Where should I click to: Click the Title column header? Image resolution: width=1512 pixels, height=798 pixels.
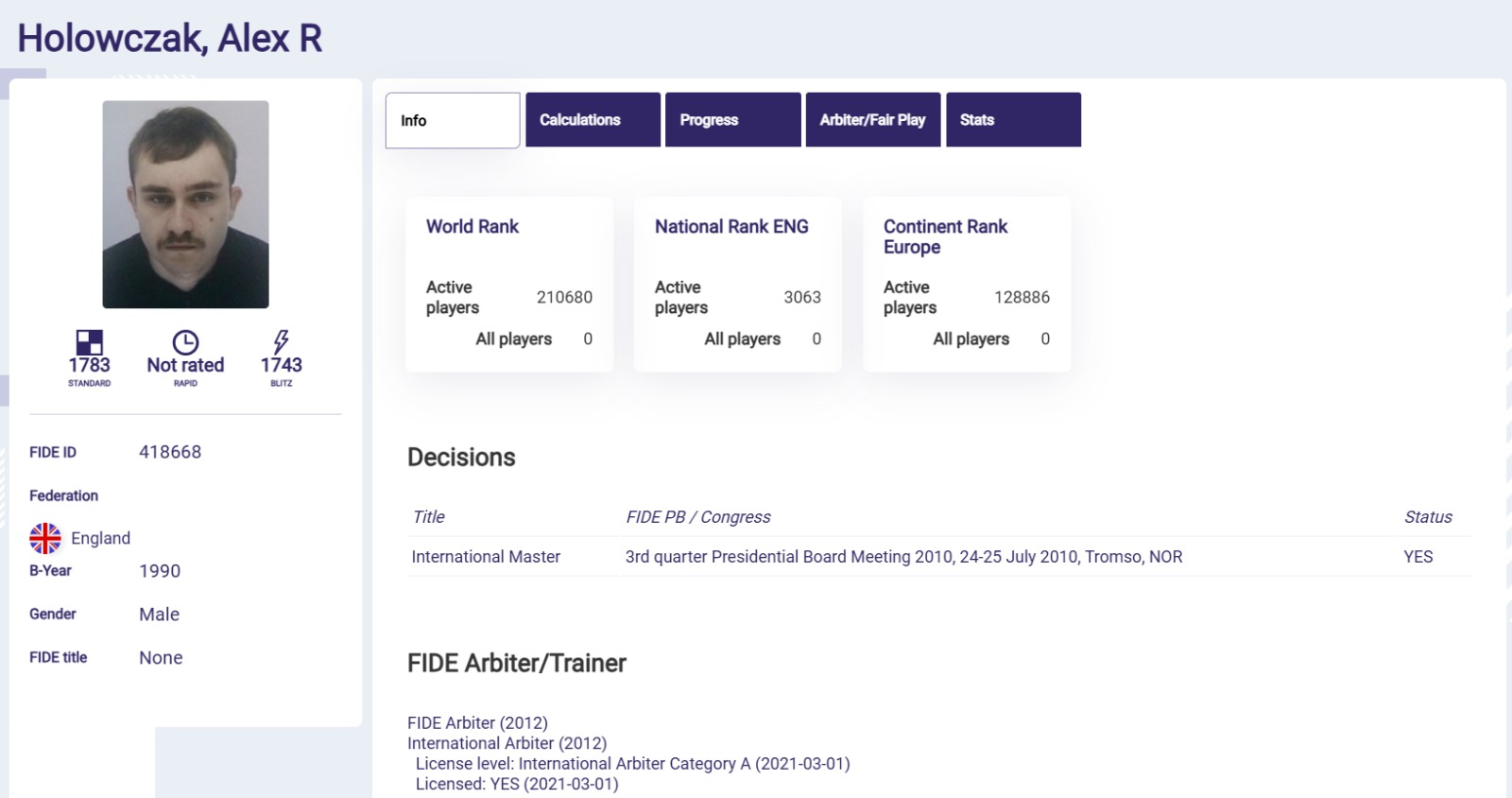pyautogui.click(x=428, y=517)
